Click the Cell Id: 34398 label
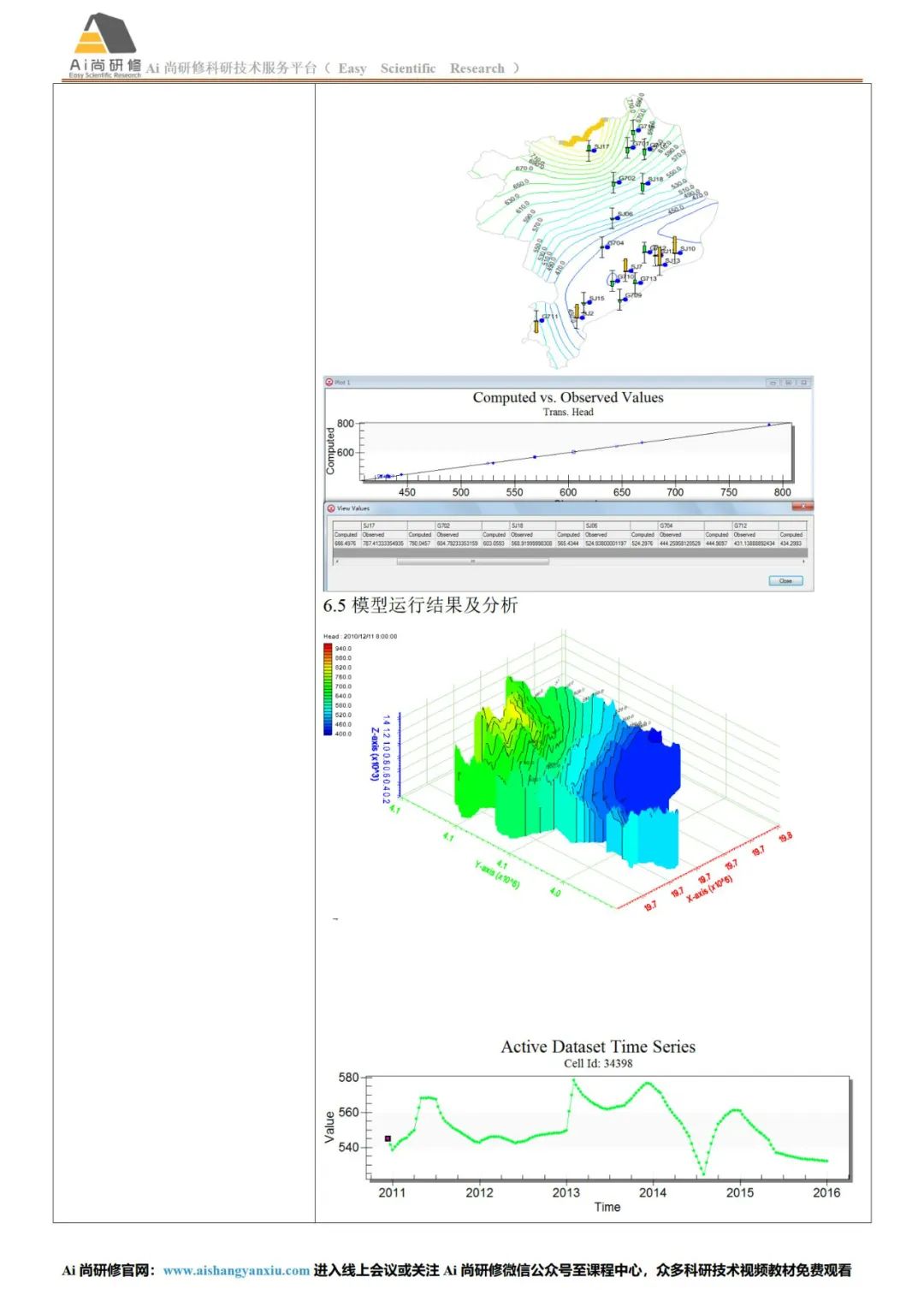The image size is (924, 1307). [x=598, y=1063]
